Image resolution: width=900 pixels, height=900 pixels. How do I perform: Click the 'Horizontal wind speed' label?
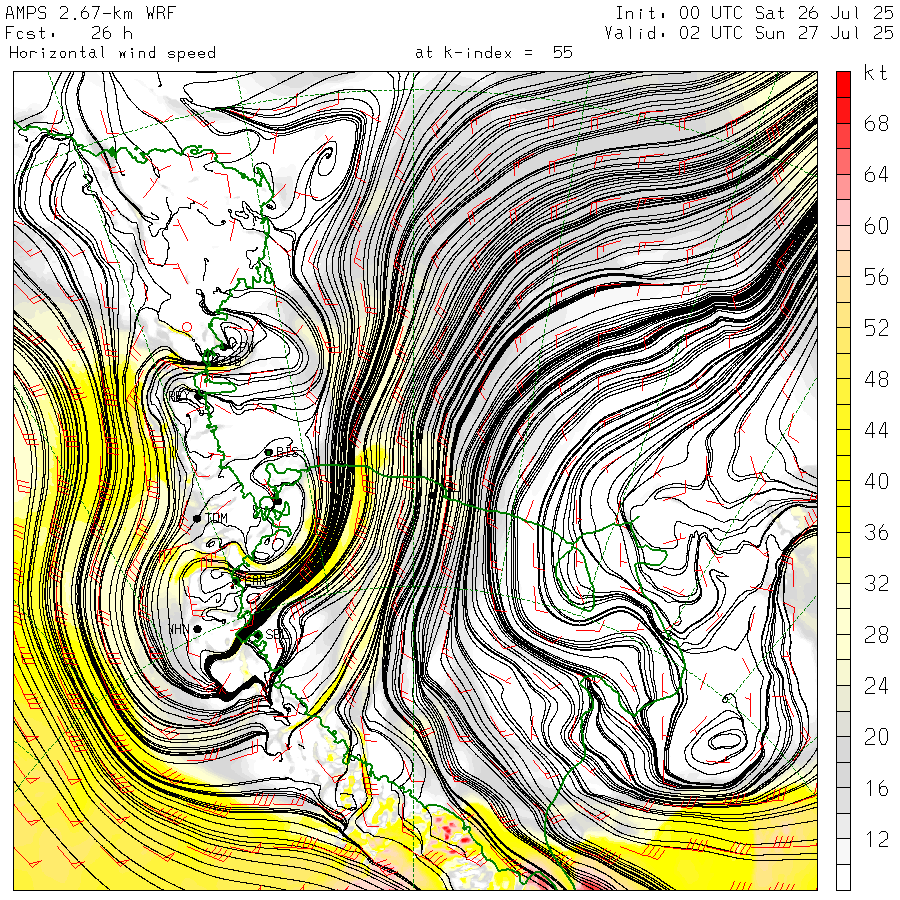112,53
